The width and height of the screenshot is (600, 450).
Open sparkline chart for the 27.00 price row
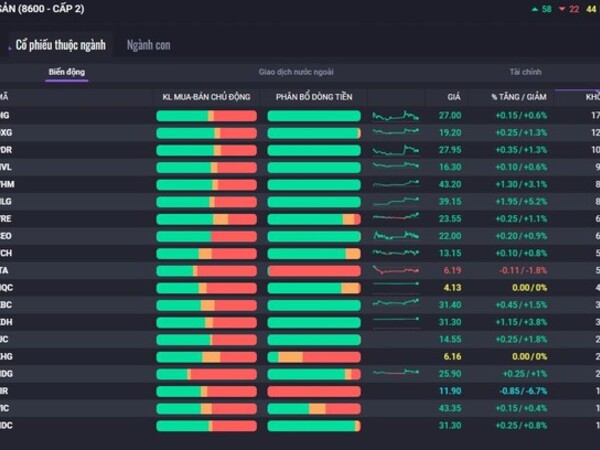(396, 116)
